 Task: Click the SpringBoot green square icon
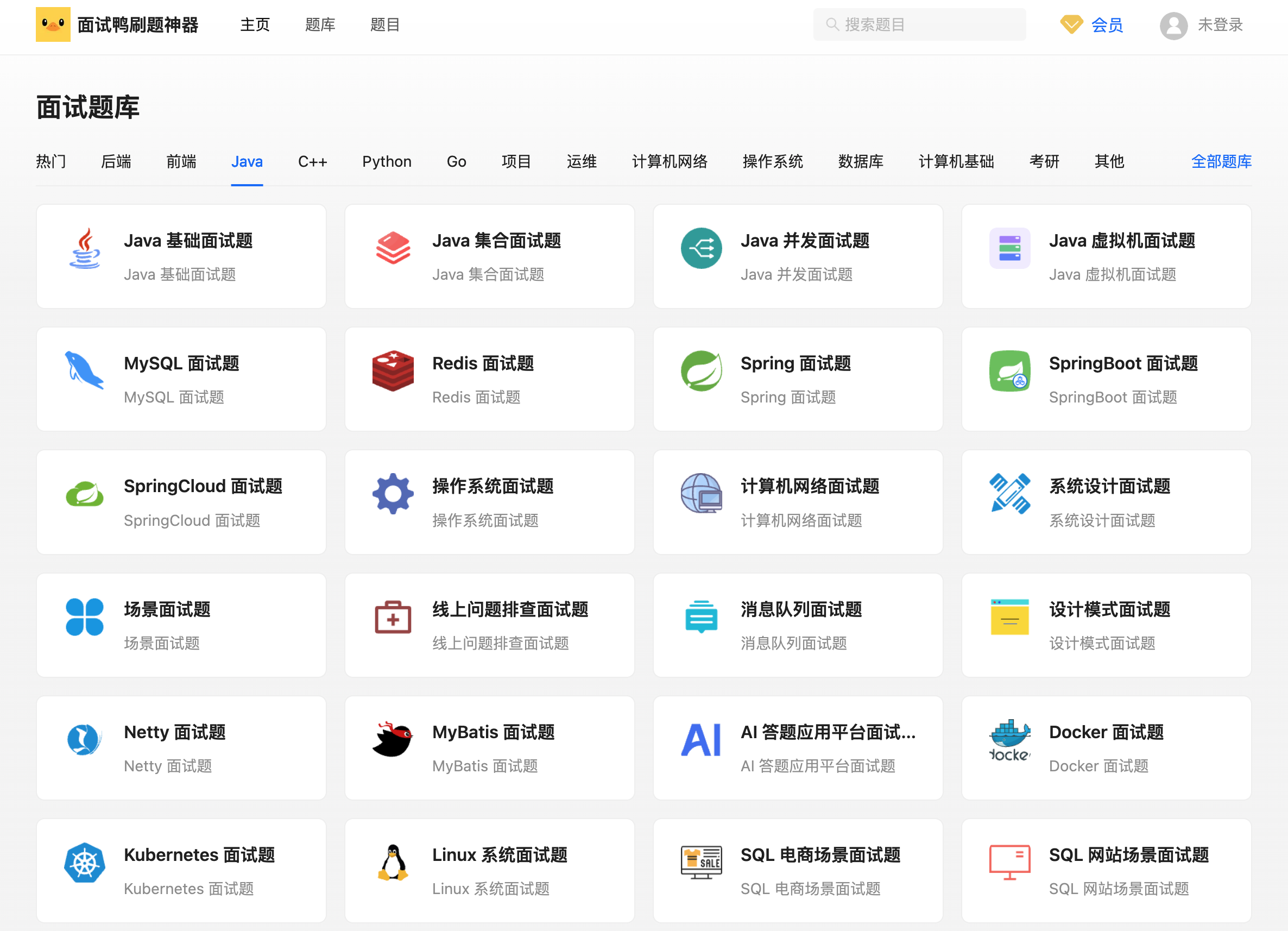point(1010,371)
